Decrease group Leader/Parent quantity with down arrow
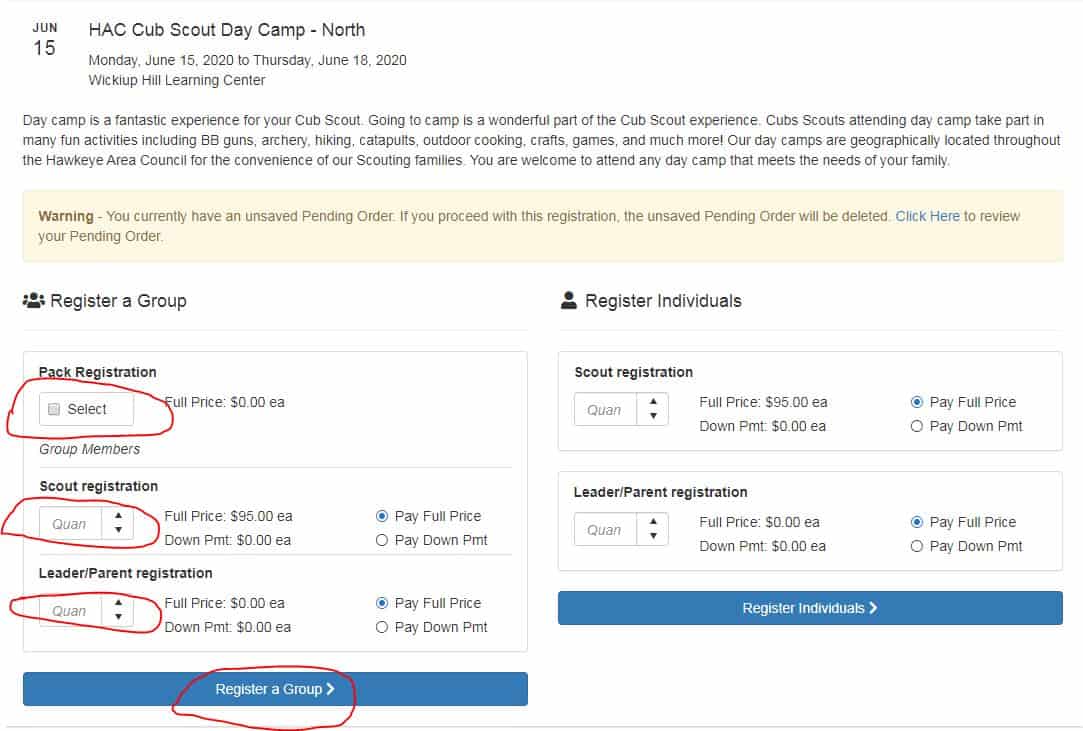 [x=118, y=617]
